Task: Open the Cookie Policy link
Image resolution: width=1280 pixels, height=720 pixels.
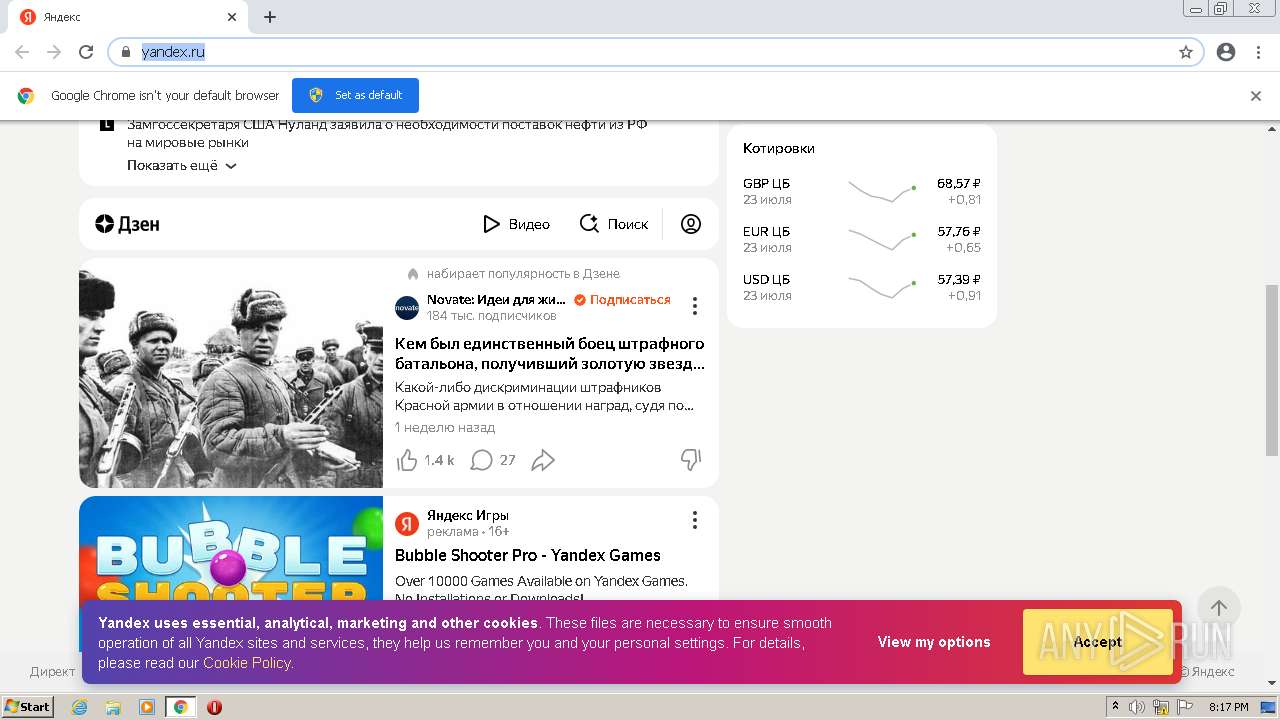Action: coord(247,663)
